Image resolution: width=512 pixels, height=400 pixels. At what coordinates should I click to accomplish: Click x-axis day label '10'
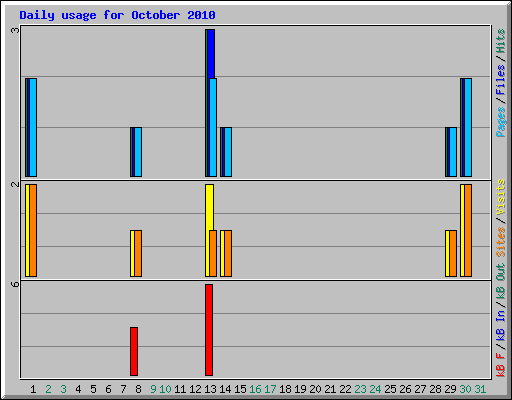tap(165, 389)
